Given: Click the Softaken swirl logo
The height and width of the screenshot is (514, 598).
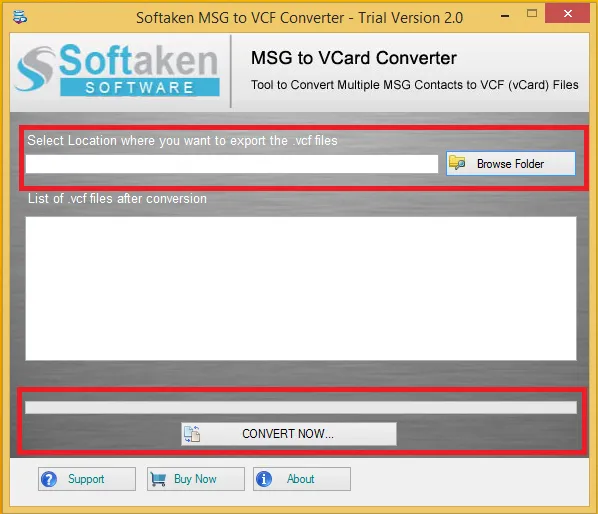Looking at the screenshot, I should (35, 69).
